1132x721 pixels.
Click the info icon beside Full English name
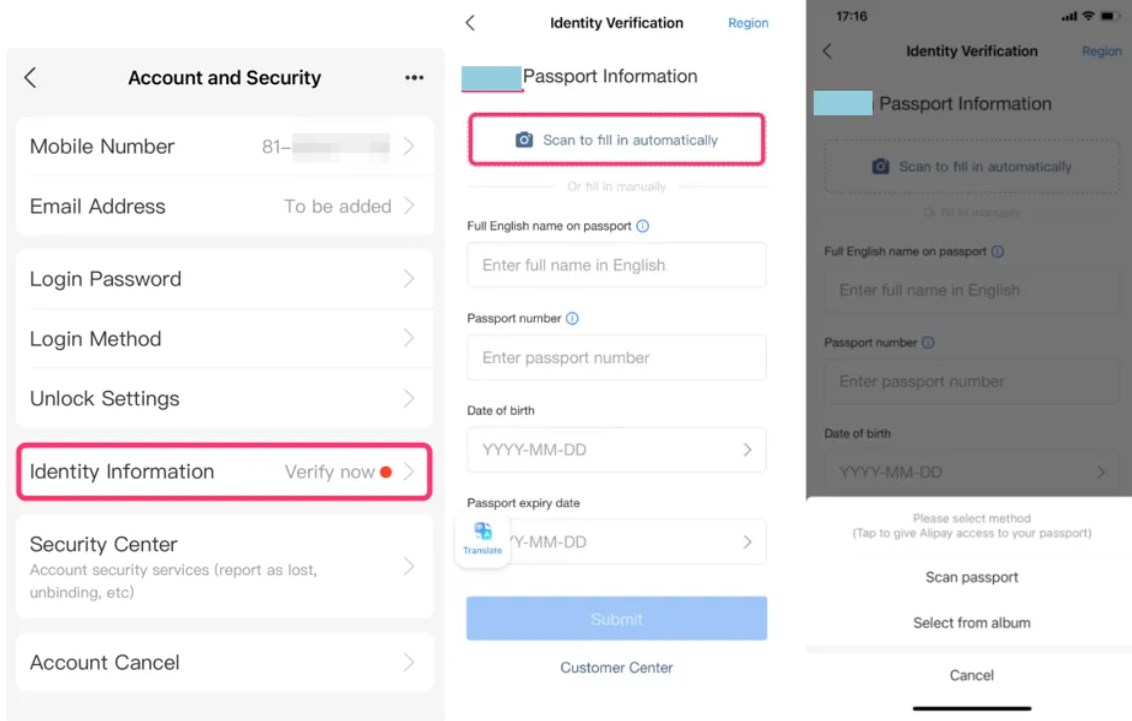tap(643, 226)
